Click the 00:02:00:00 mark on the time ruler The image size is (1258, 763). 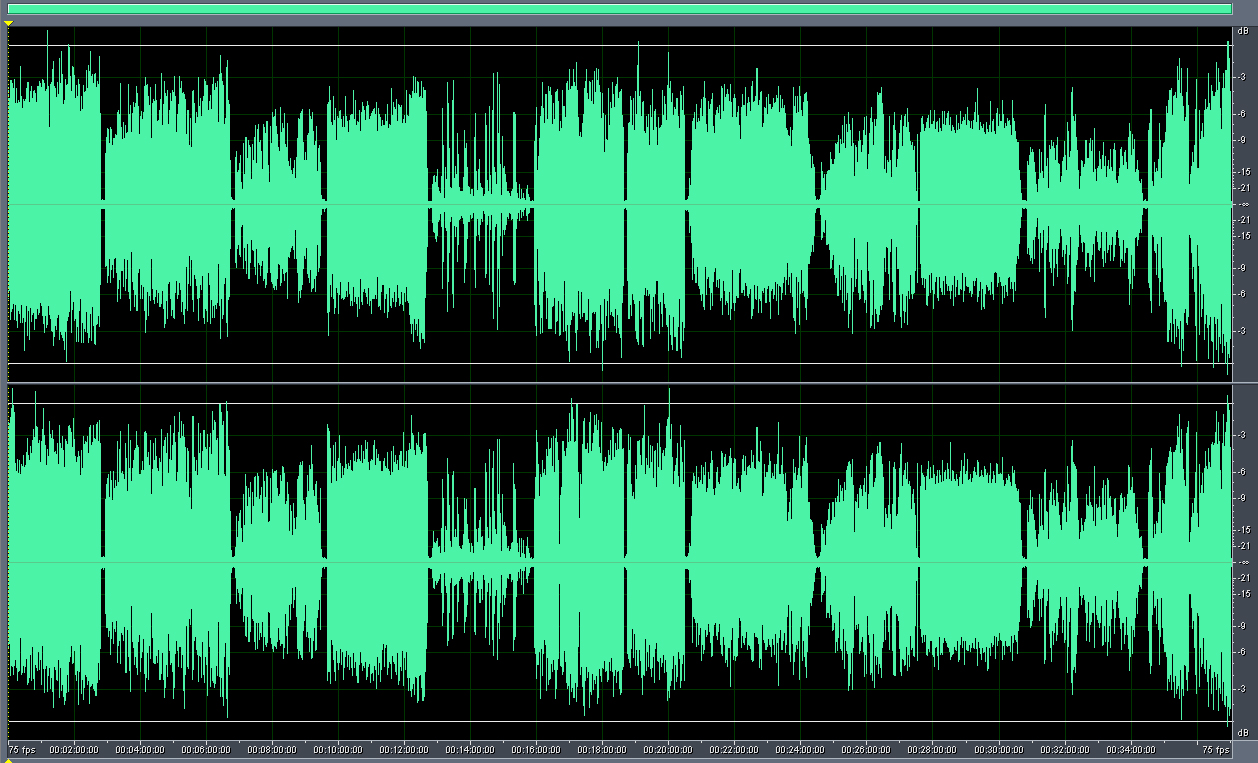[x=74, y=749]
